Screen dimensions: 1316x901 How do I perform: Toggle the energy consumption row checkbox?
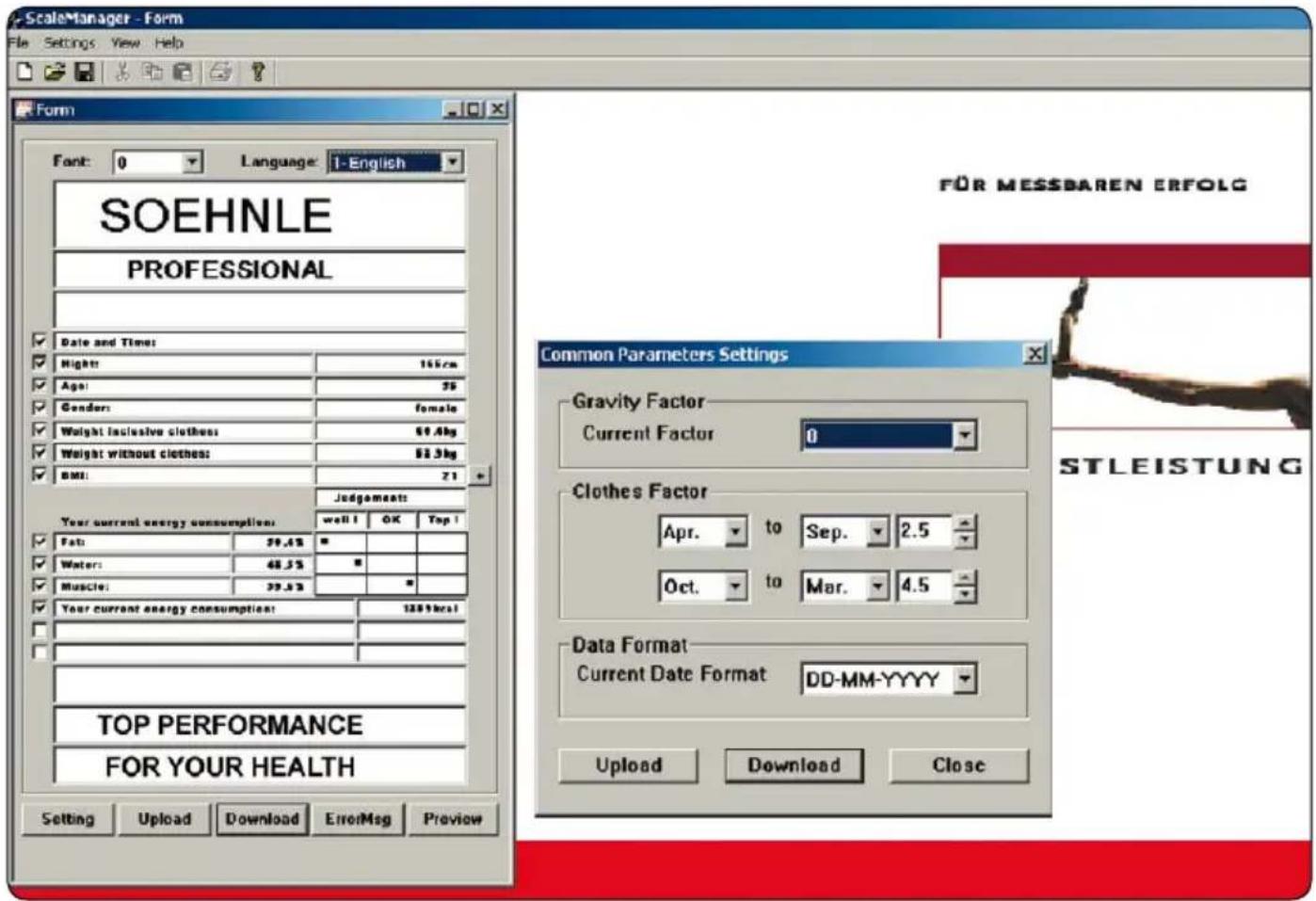point(40,608)
